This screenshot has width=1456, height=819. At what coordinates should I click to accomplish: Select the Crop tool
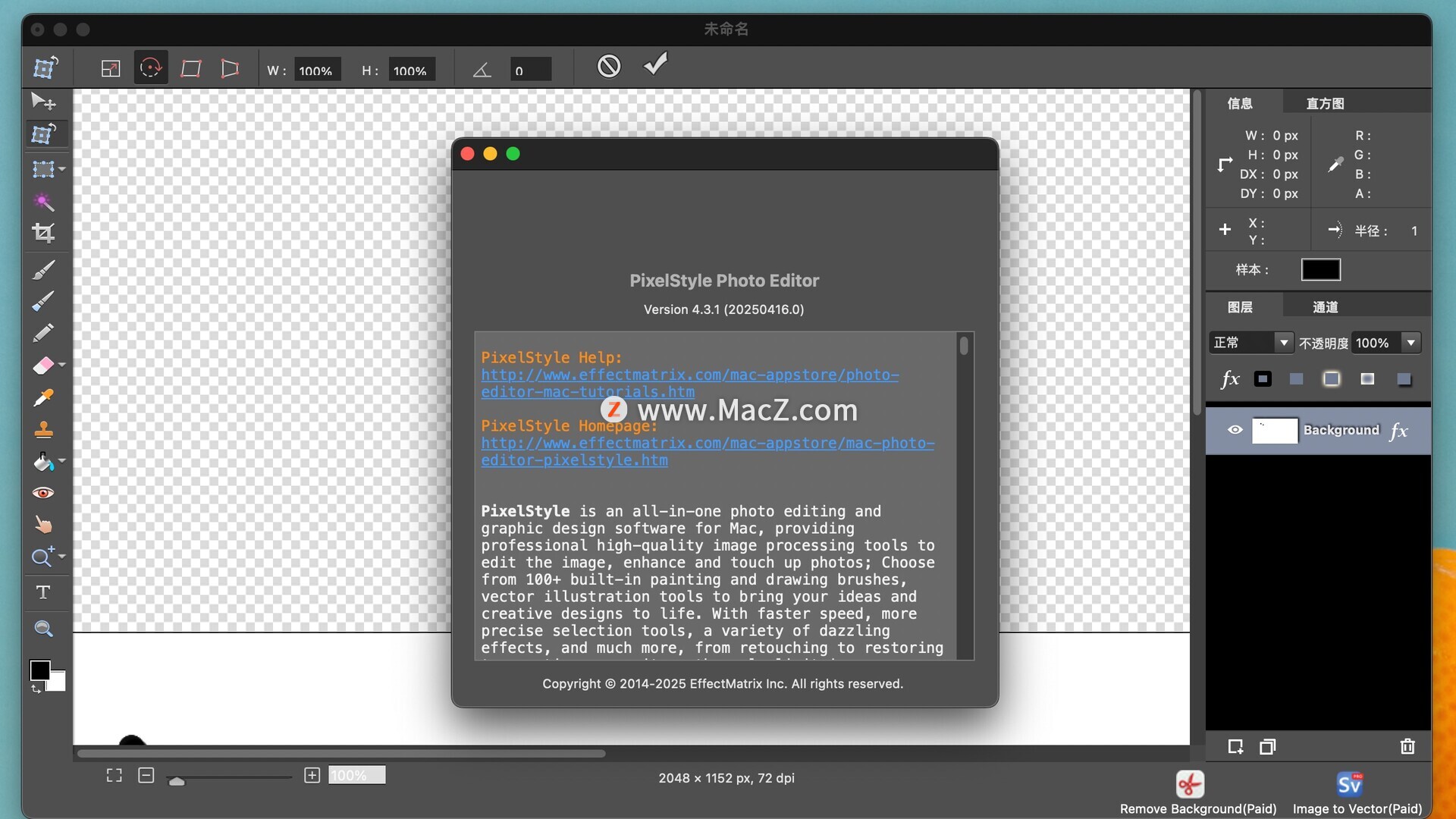43,233
